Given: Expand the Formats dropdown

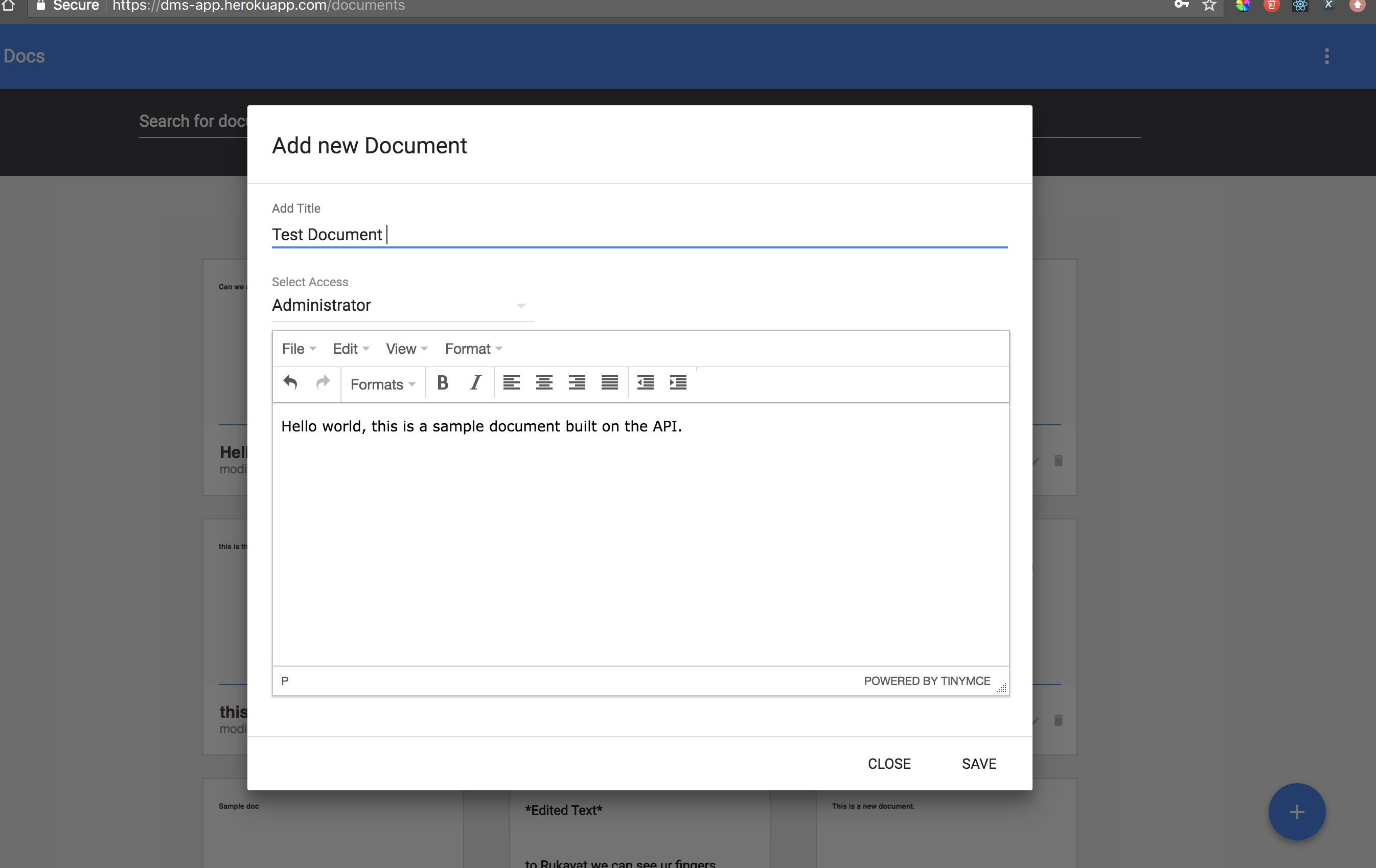Looking at the screenshot, I should (x=383, y=383).
